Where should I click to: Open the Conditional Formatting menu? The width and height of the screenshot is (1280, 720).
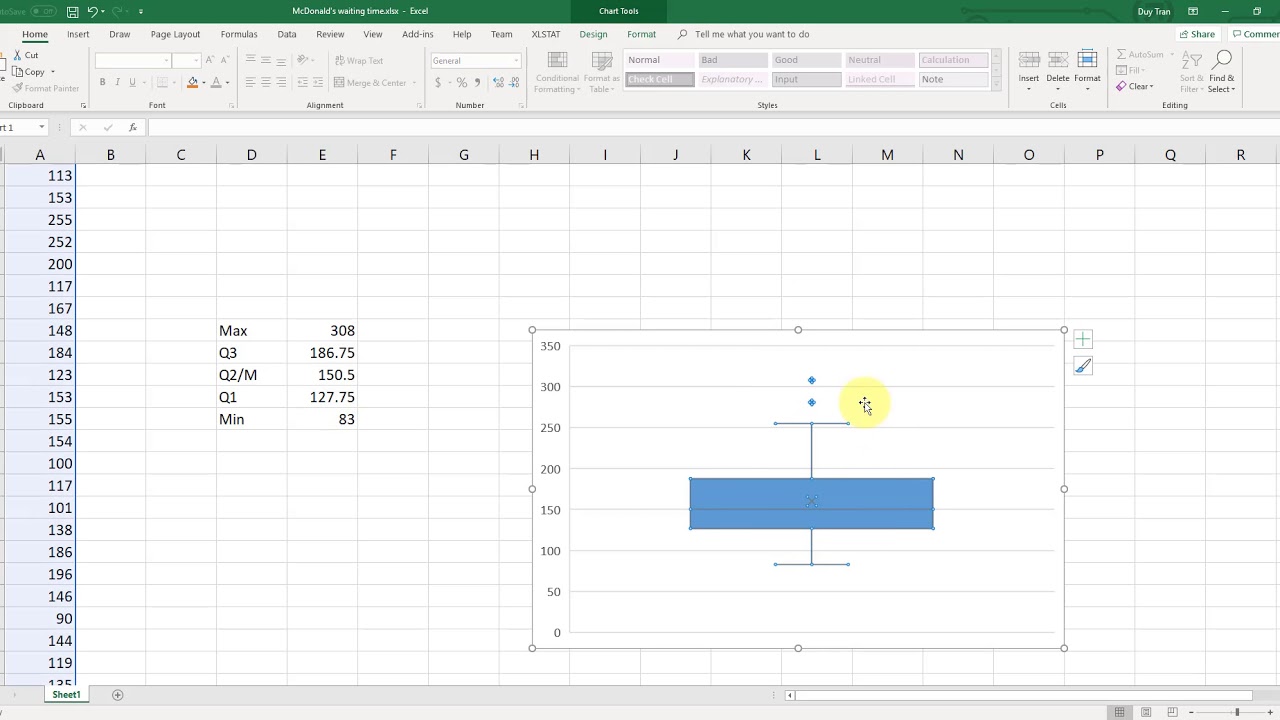tap(557, 72)
